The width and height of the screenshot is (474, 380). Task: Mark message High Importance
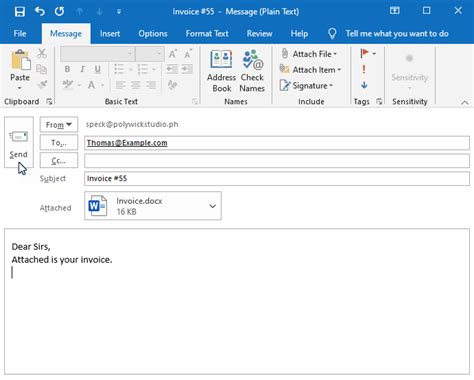(364, 69)
